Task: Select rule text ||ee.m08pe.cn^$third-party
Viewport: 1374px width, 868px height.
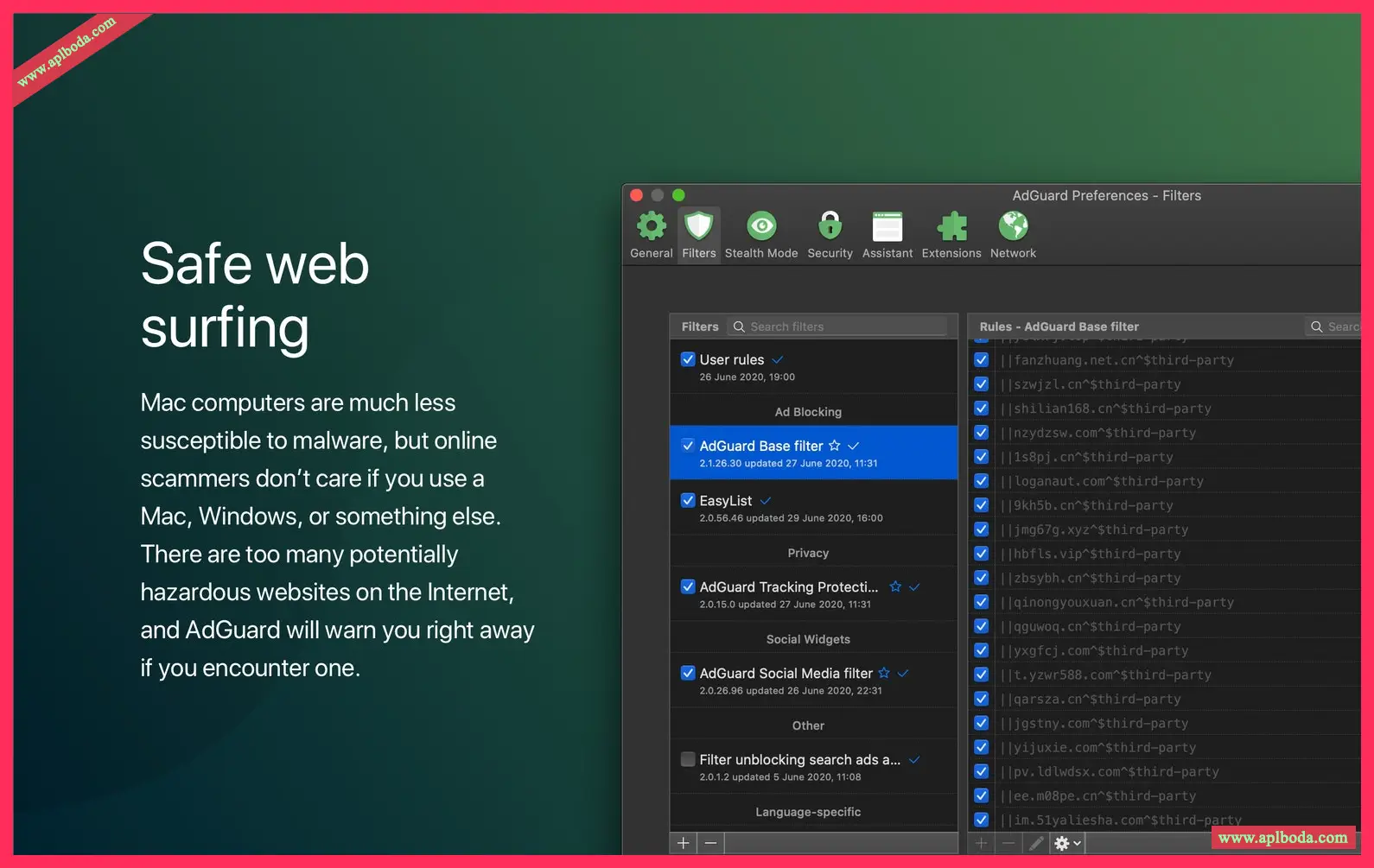Action: 1098,795
